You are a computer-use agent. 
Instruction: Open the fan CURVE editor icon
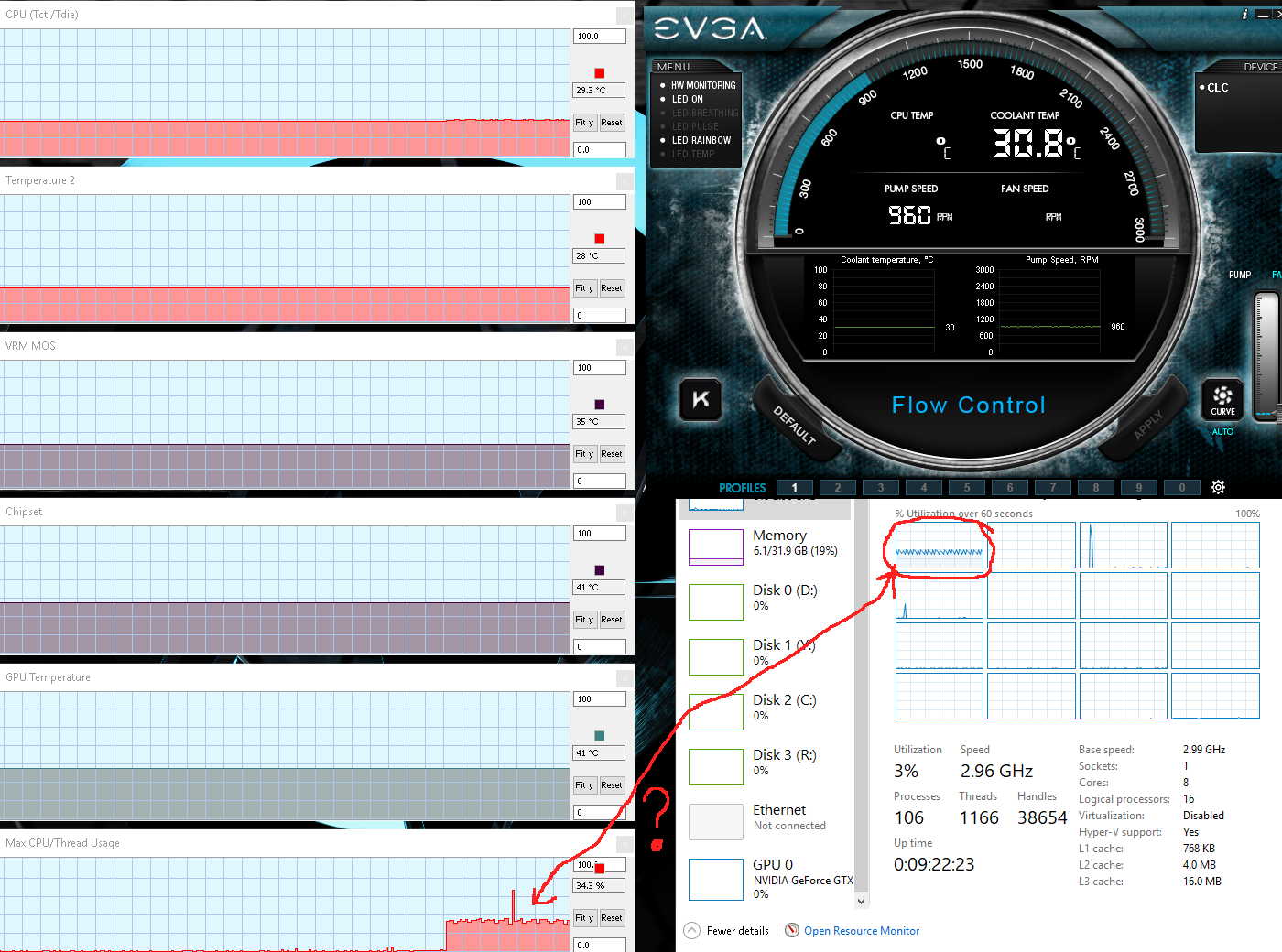click(x=1222, y=399)
